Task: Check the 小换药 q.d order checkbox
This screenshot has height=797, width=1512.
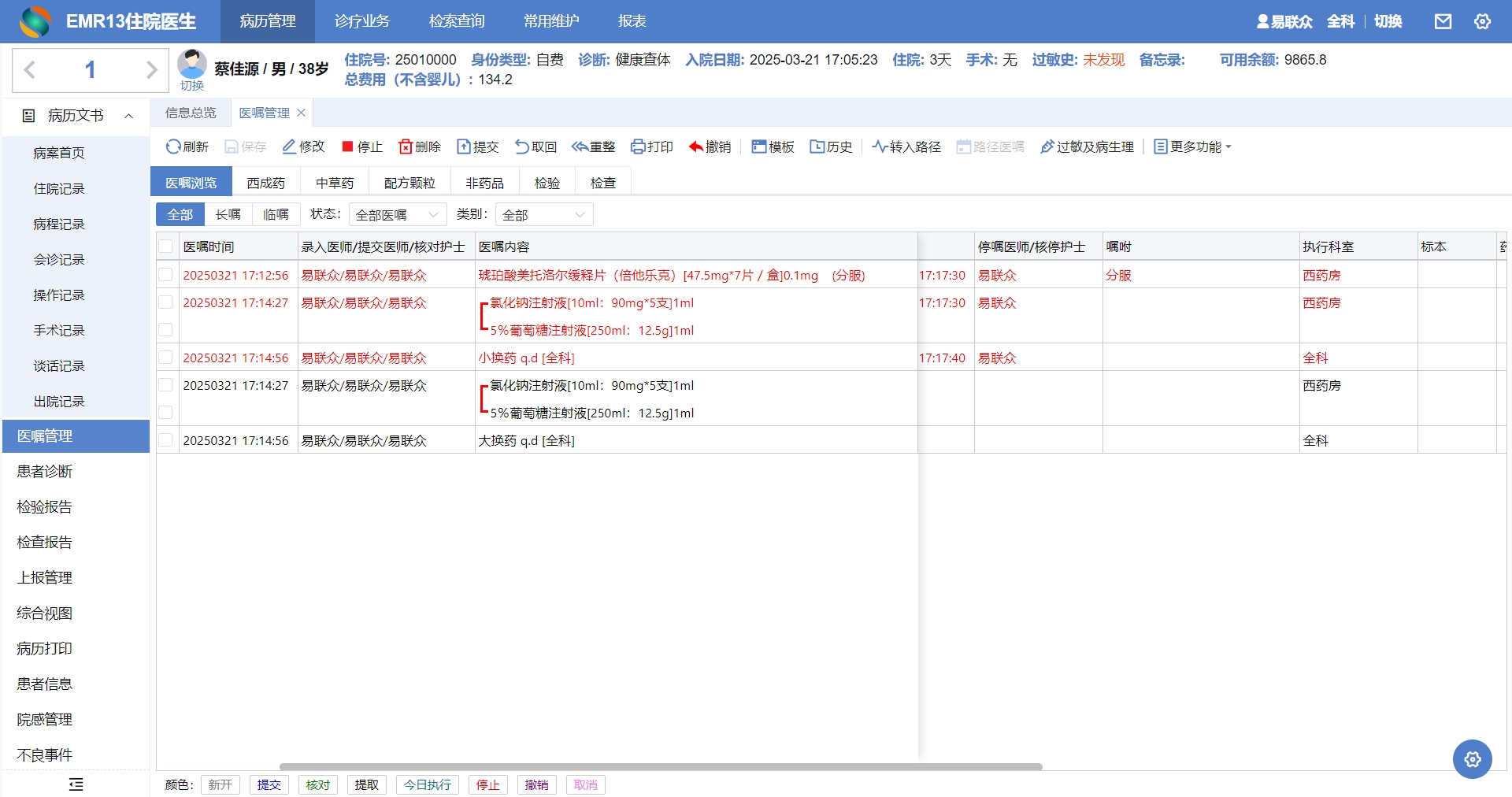Action: coord(165,358)
